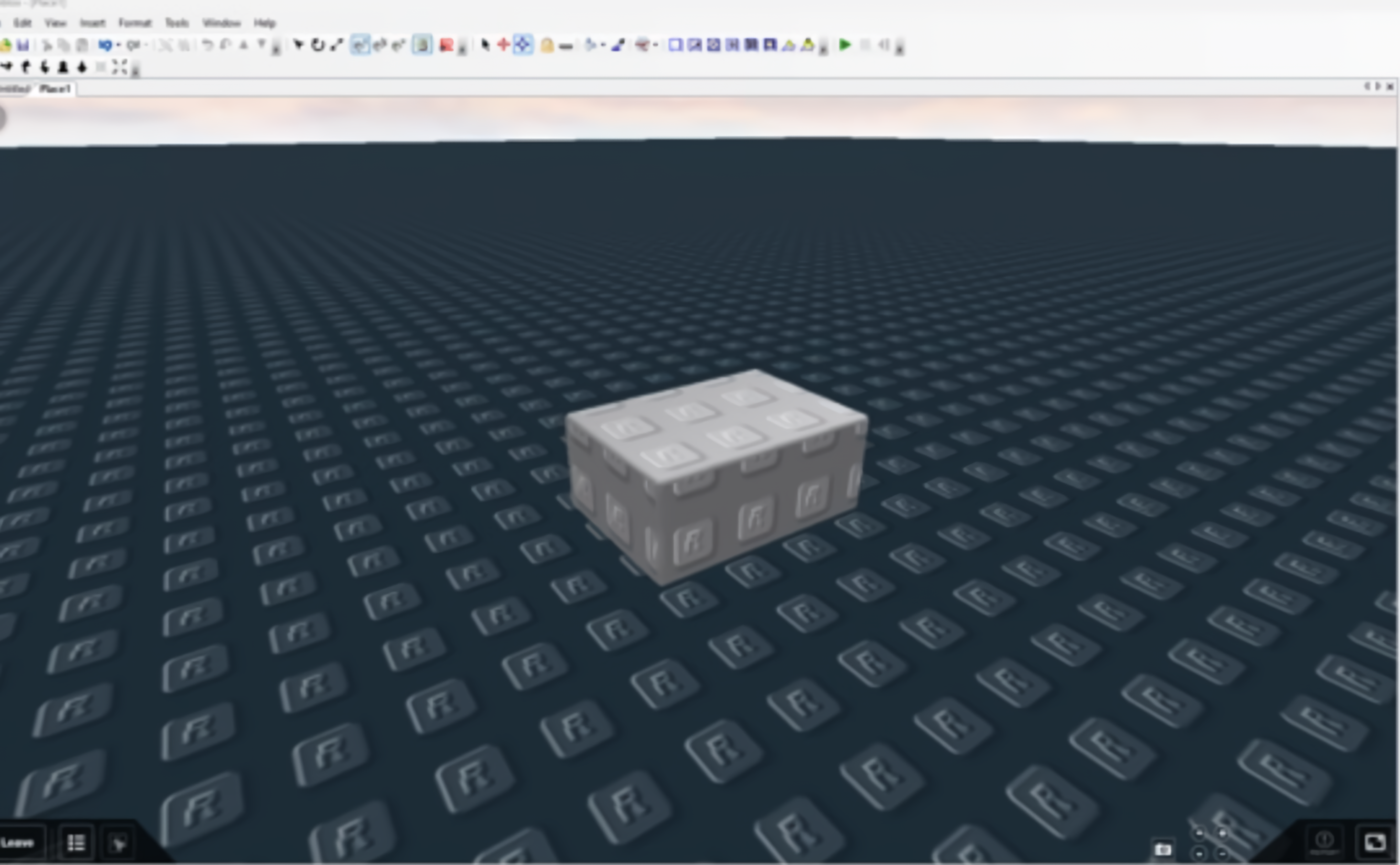Click the tool cursor button next to list icon
Screen dimensions: 1400x865
tap(119, 844)
